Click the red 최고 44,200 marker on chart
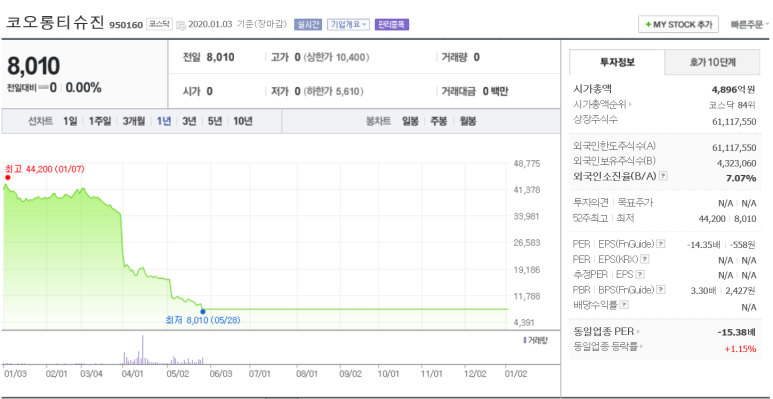Viewport: 773px width, 399px height. tap(7, 178)
